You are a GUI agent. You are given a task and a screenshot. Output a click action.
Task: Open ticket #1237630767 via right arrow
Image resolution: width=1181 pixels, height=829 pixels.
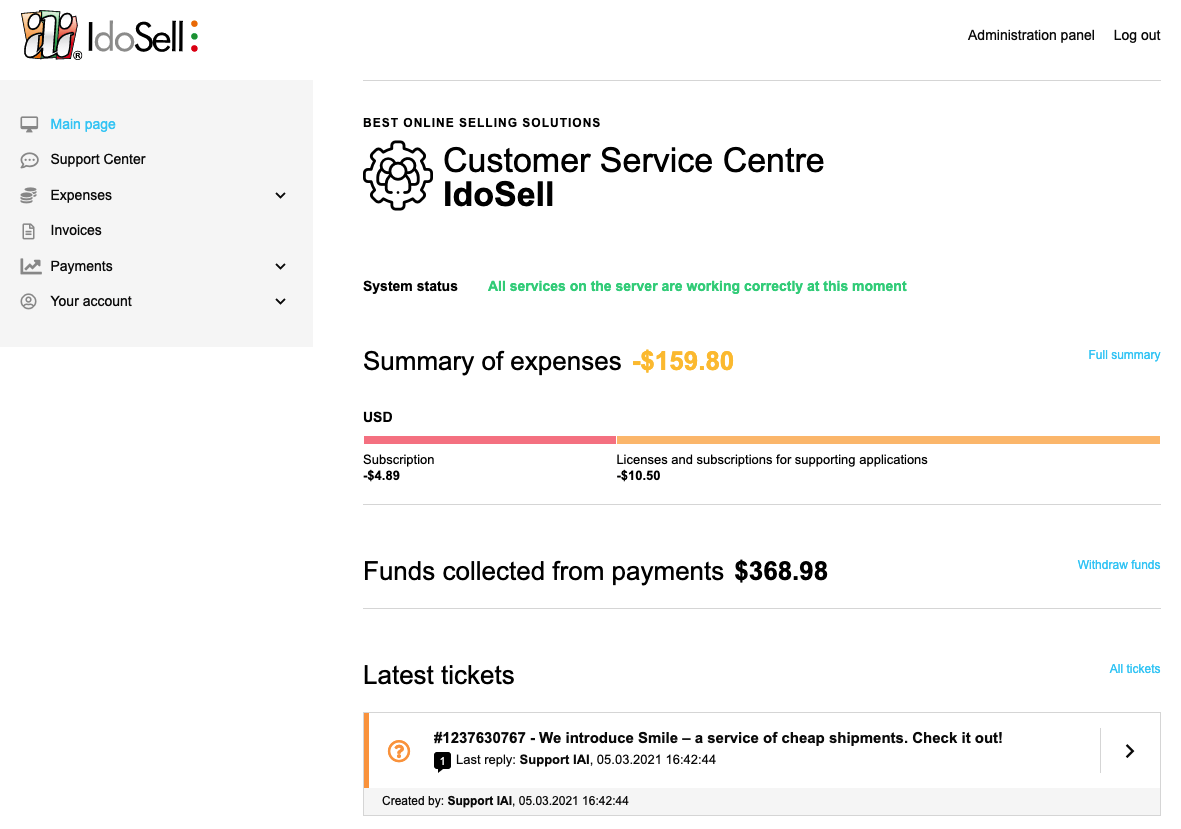(1130, 751)
